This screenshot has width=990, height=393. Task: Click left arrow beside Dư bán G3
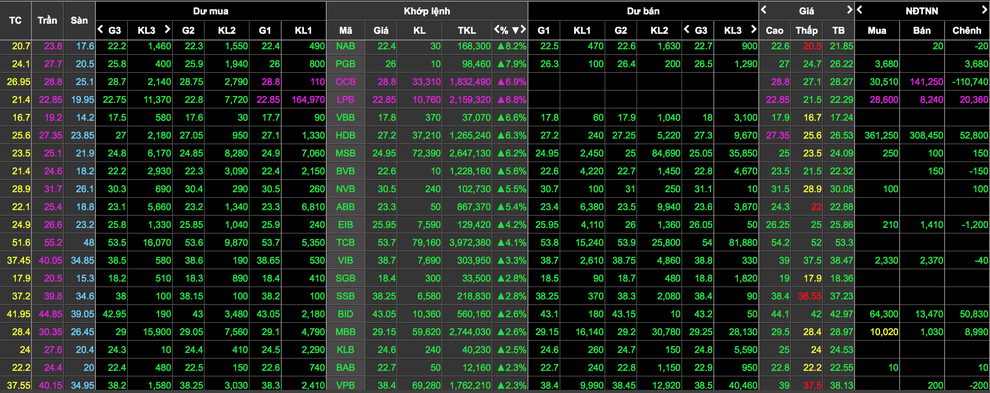686,29
